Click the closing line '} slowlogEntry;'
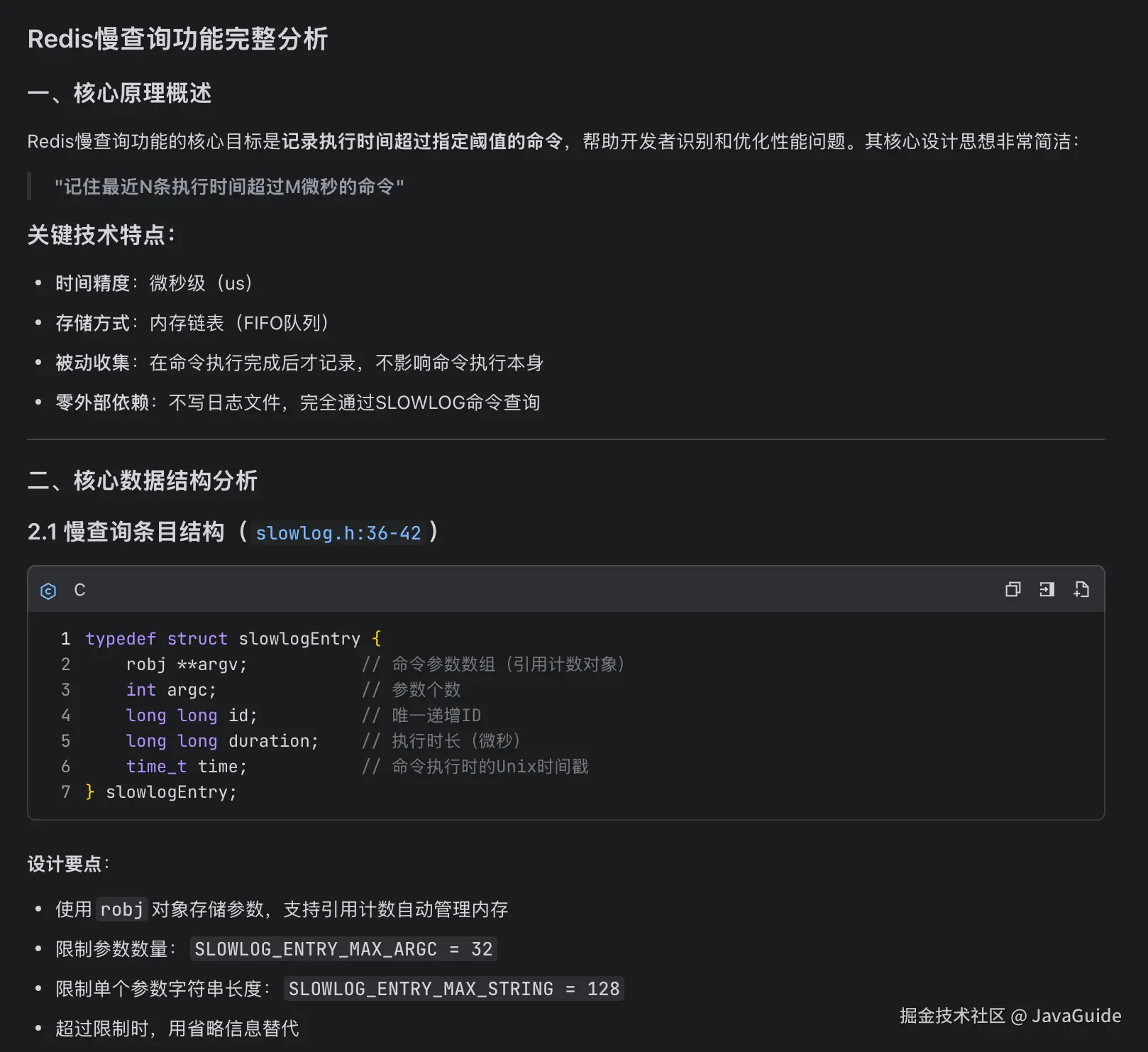The height and width of the screenshot is (1052, 1148). pyautogui.click(x=161, y=792)
